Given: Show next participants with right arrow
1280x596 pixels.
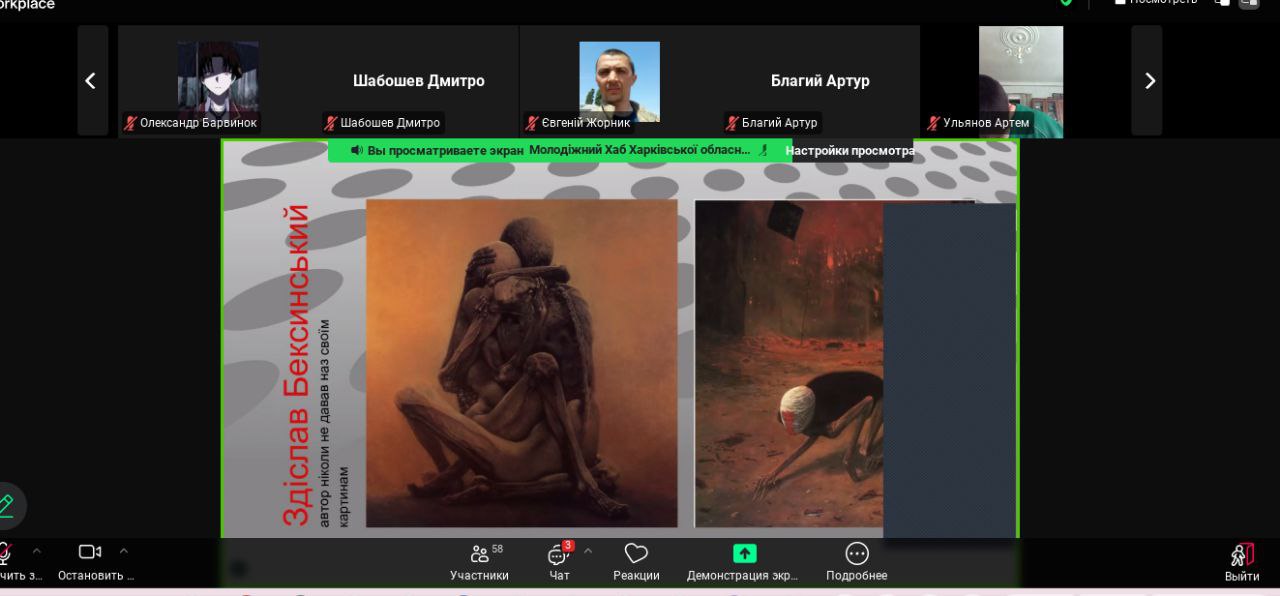Looking at the screenshot, I should [1149, 81].
